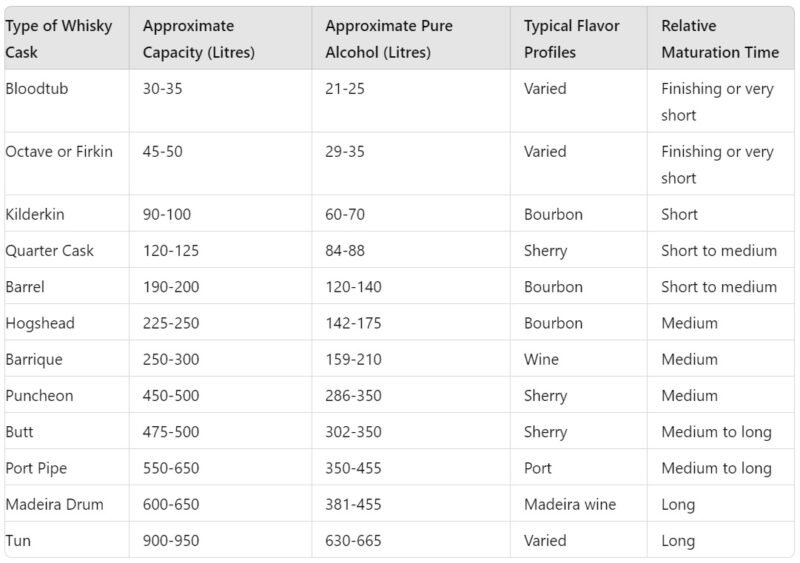Click the 'Type of Whisky Cask' column header
The height and width of the screenshot is (563, 800).
[59, 38]
